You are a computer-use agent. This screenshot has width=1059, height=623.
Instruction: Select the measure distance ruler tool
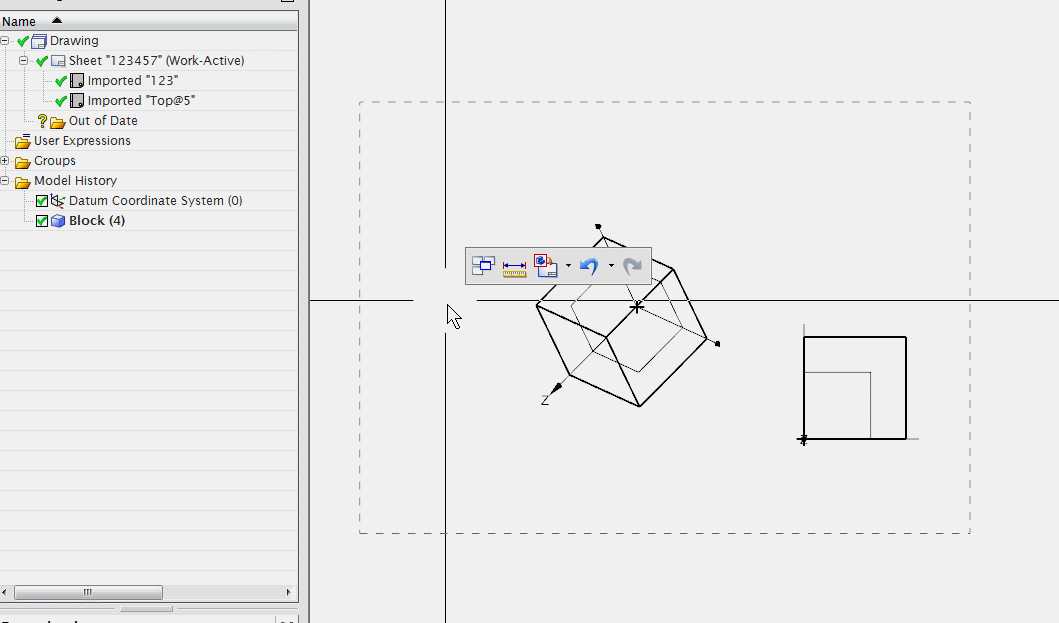coord(514,268)
